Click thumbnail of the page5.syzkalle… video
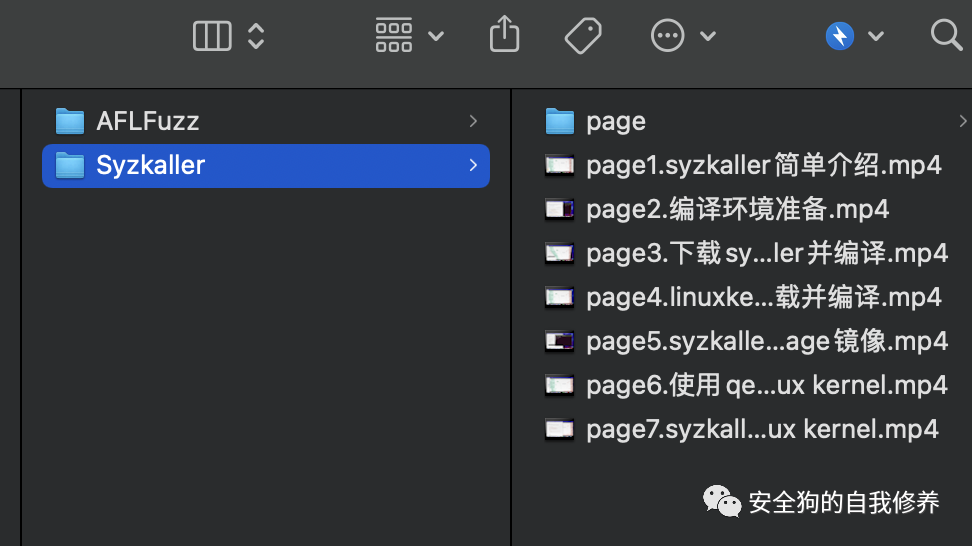 coord(560,341)
